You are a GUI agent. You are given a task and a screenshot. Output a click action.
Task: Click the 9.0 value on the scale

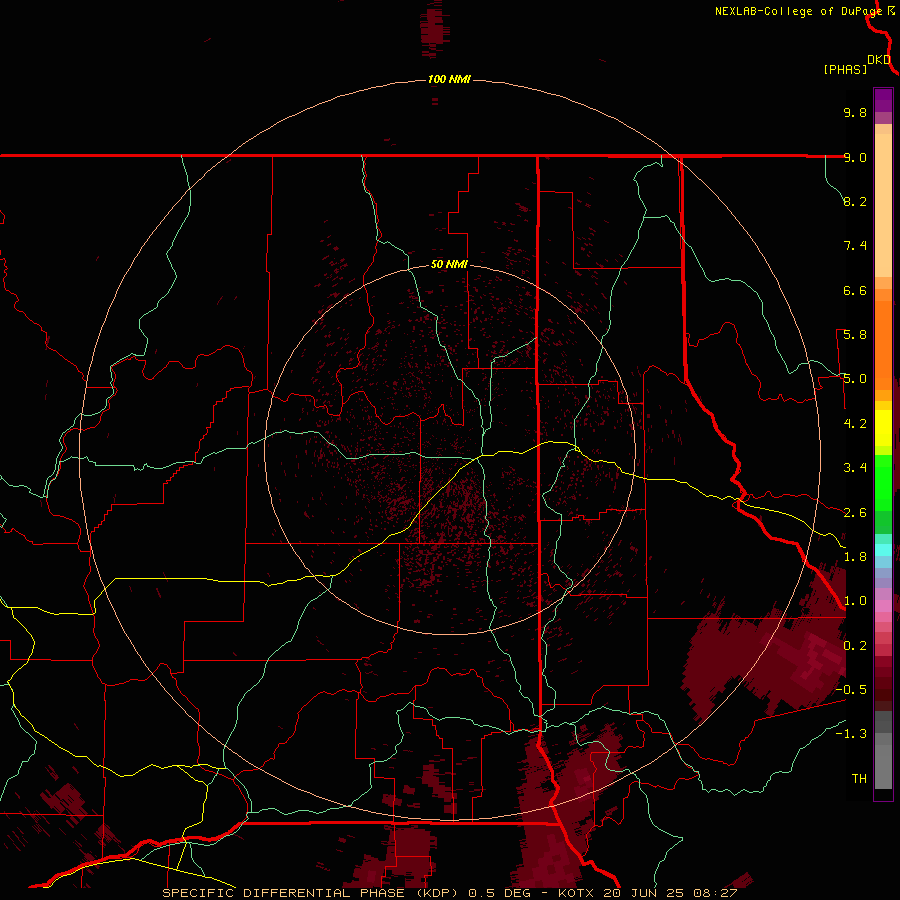coord(855,157)
